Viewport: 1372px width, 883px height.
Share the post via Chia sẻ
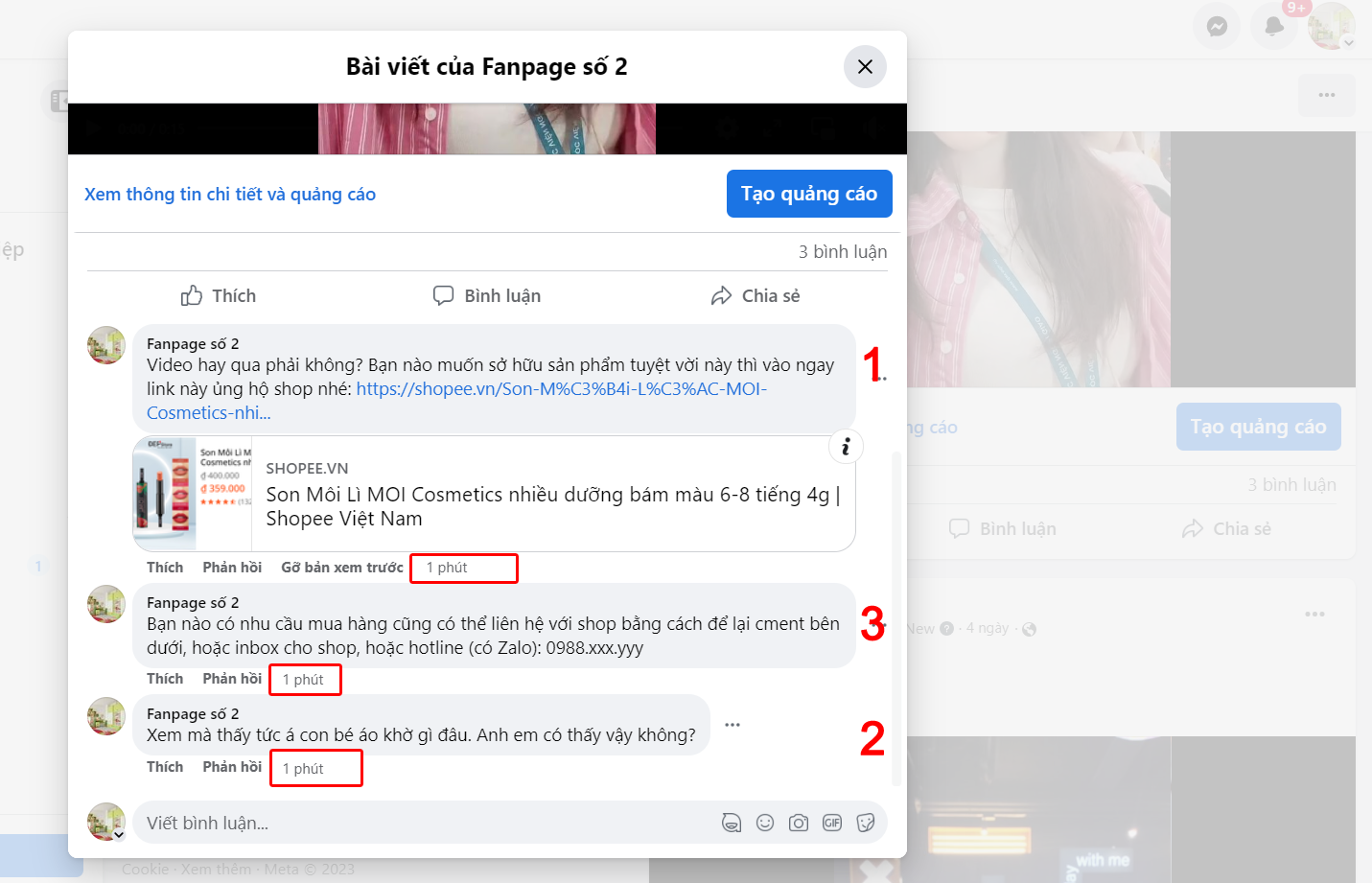tap(756, 296)
